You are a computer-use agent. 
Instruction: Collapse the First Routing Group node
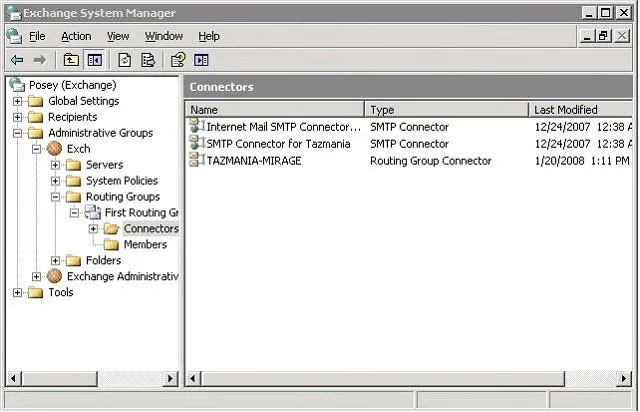point(74,213)
